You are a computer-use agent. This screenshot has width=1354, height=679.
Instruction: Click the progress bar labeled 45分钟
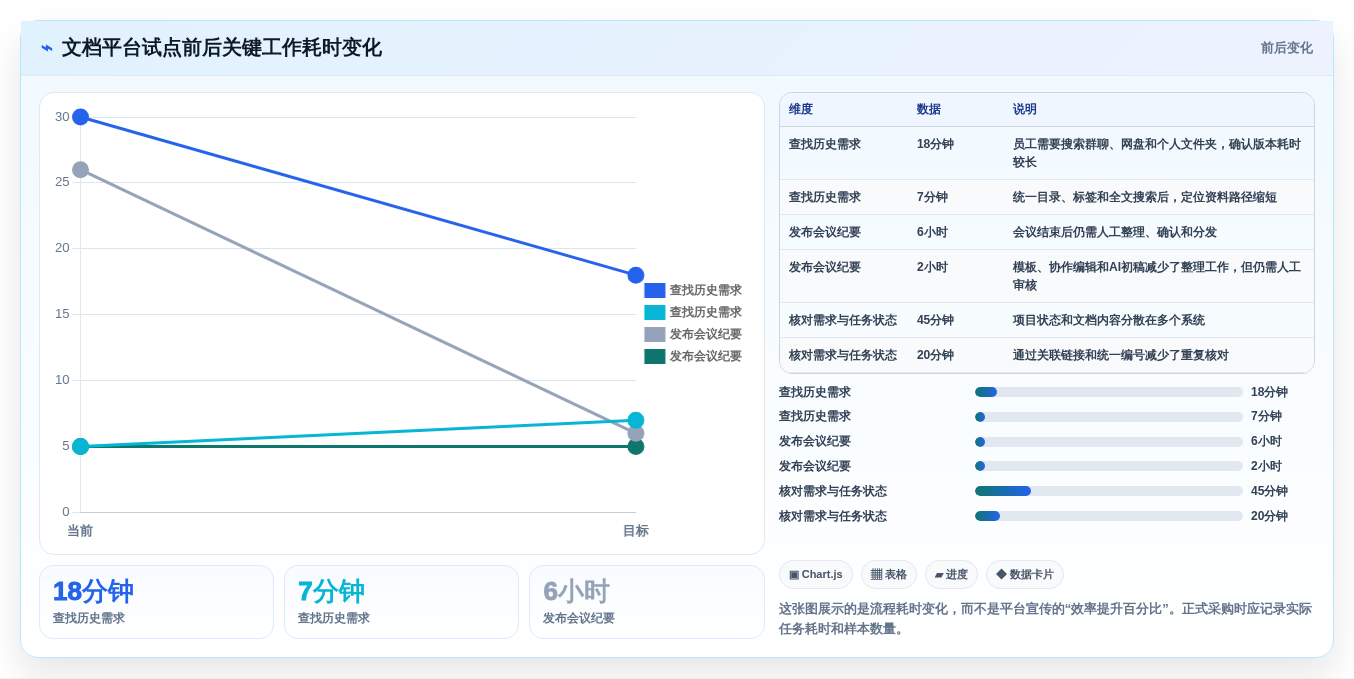pos(1109,491)
